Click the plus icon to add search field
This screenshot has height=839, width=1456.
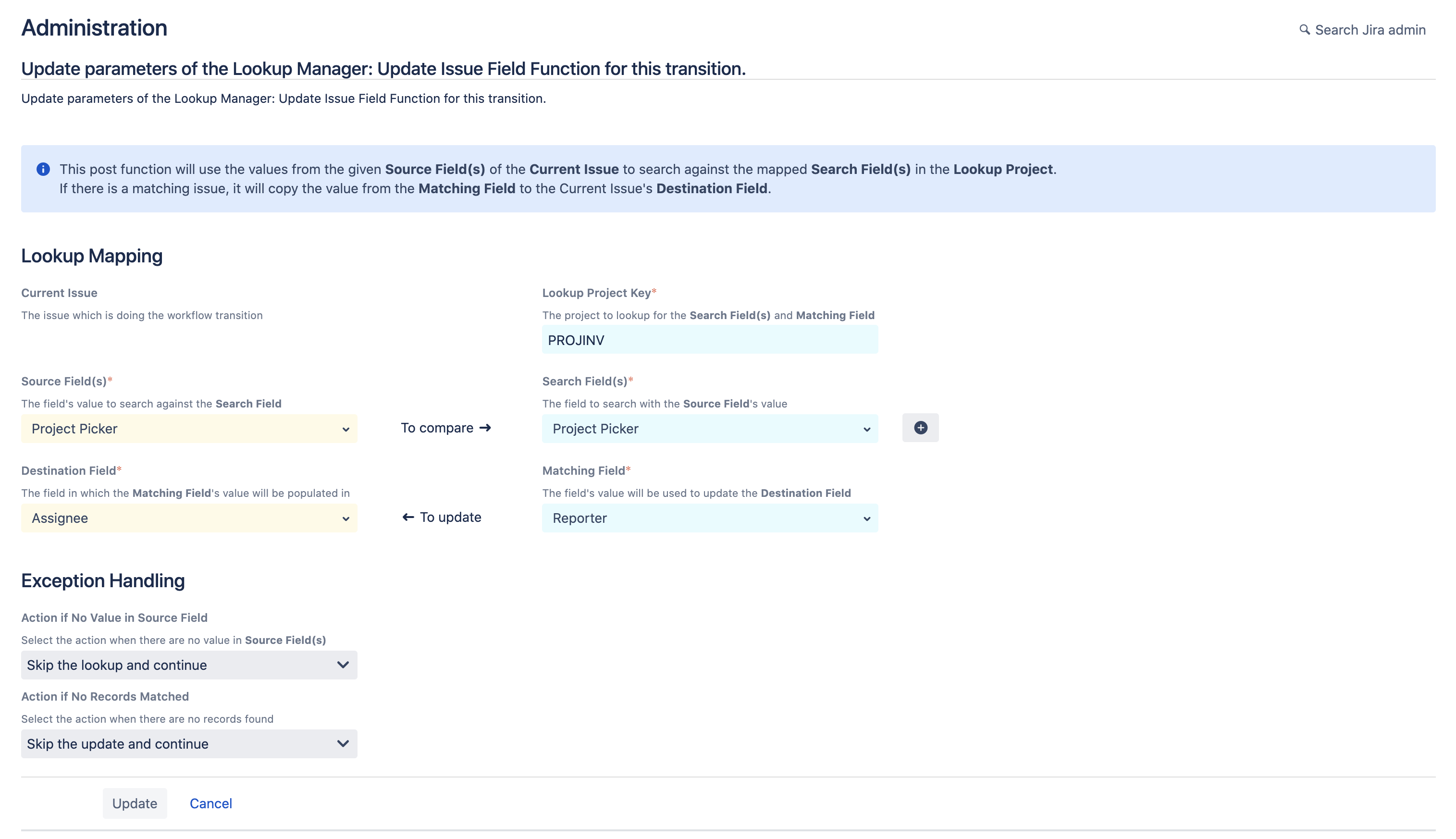click(920, 428)
